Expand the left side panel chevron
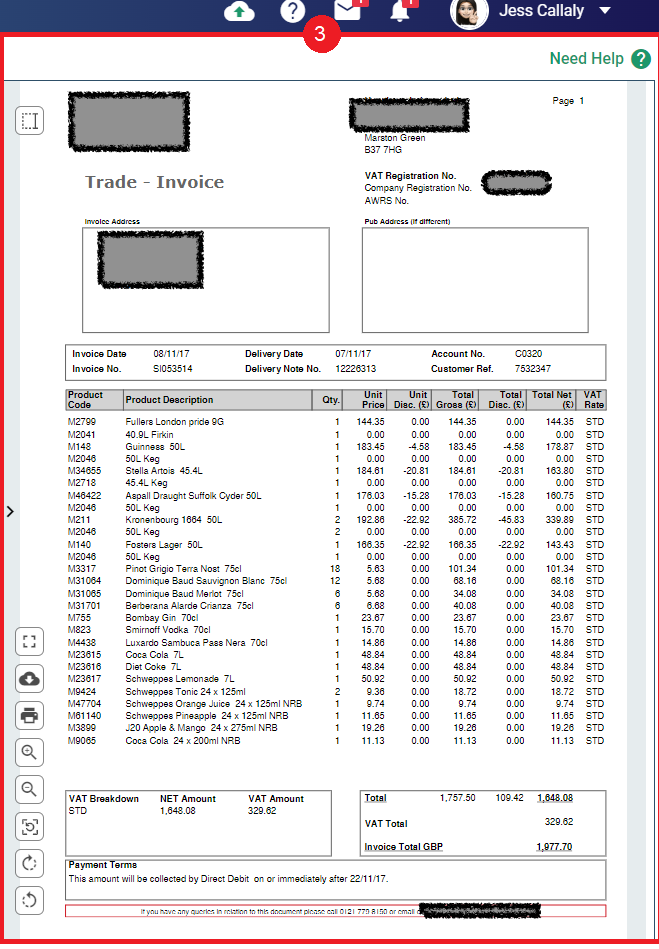Image resolution: width=659 pixels, height=949 pixels. (10, 511)
